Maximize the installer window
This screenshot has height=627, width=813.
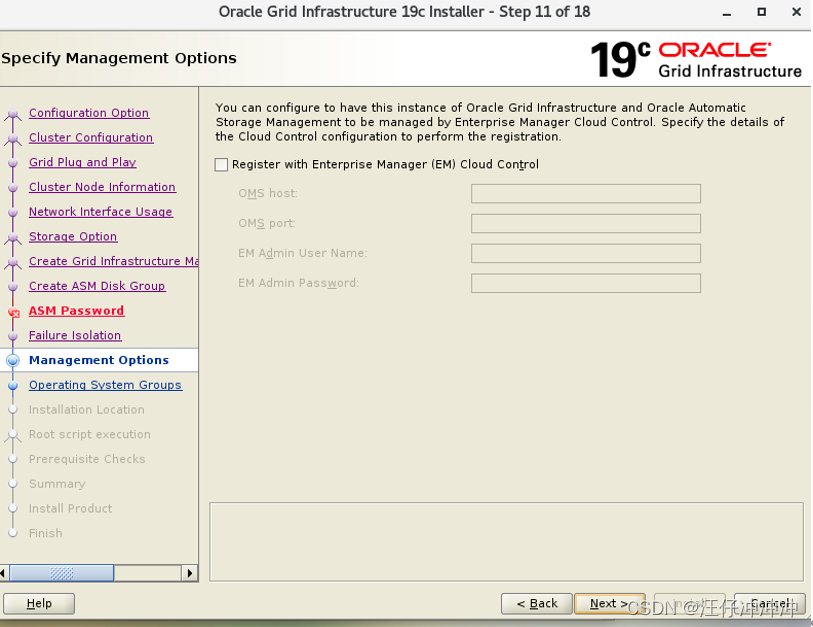point(762,12)
